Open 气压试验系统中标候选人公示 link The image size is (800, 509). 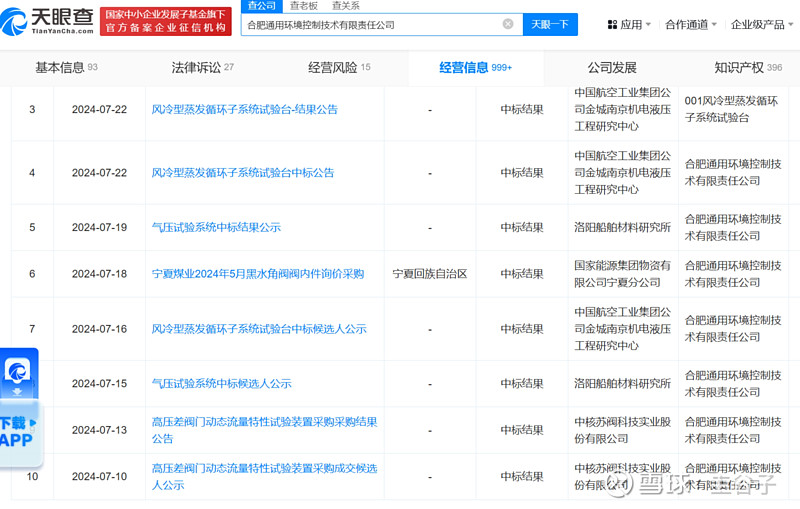coord(221,384)
